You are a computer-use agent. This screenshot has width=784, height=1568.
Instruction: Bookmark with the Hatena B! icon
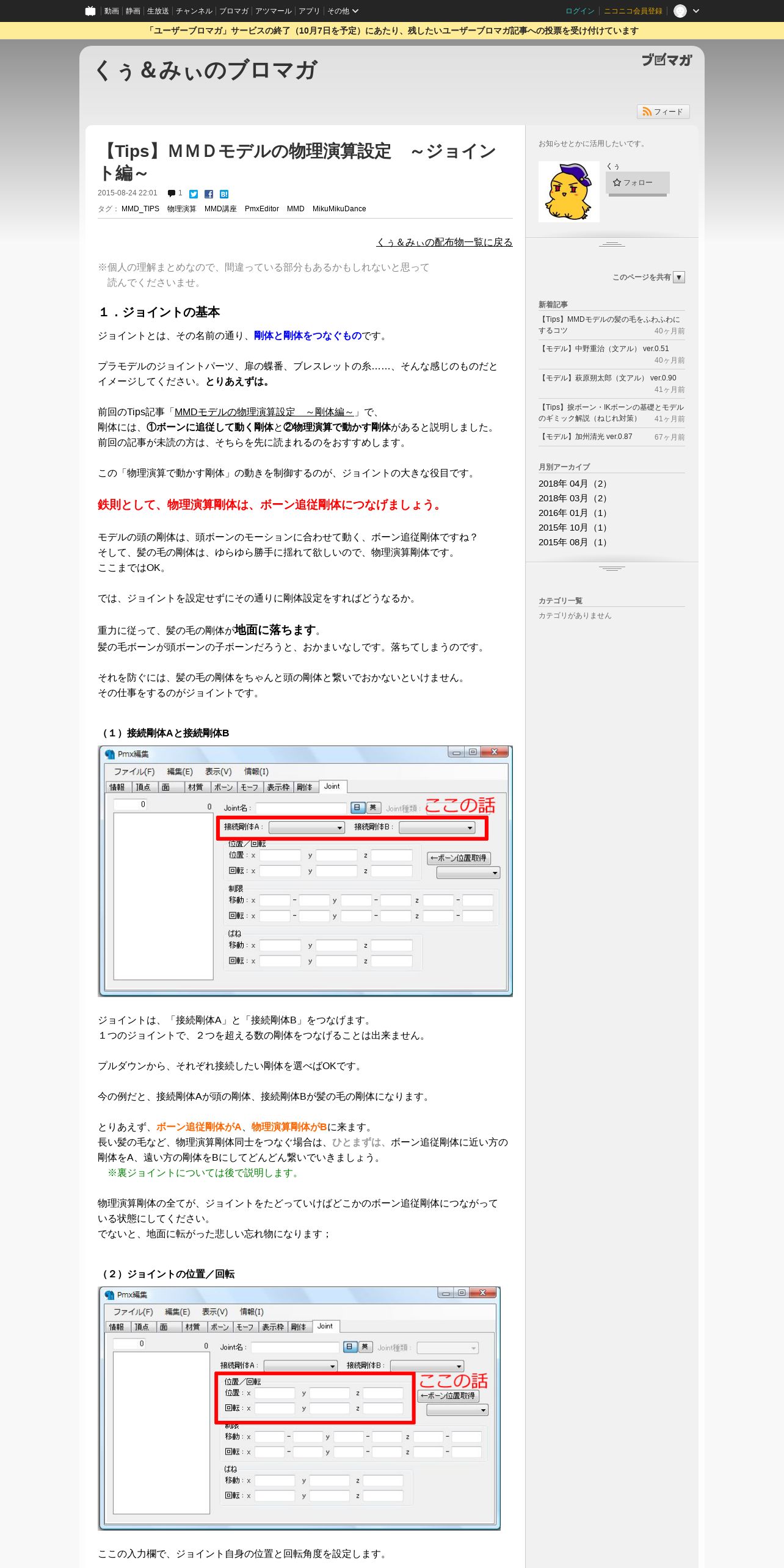click(224, 194)
